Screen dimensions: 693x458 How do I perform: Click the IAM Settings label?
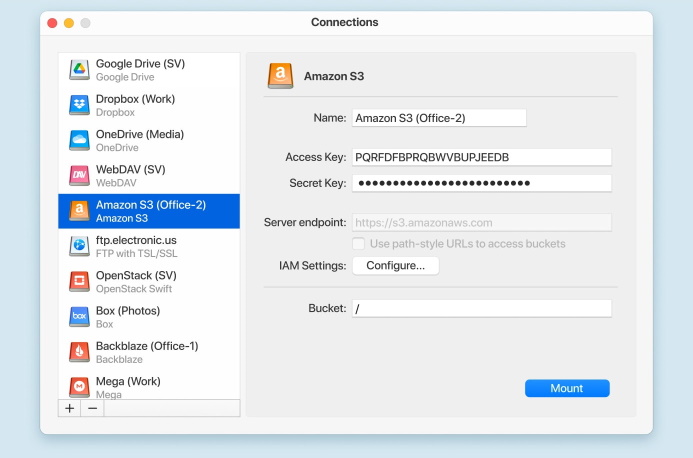[312, 266]
